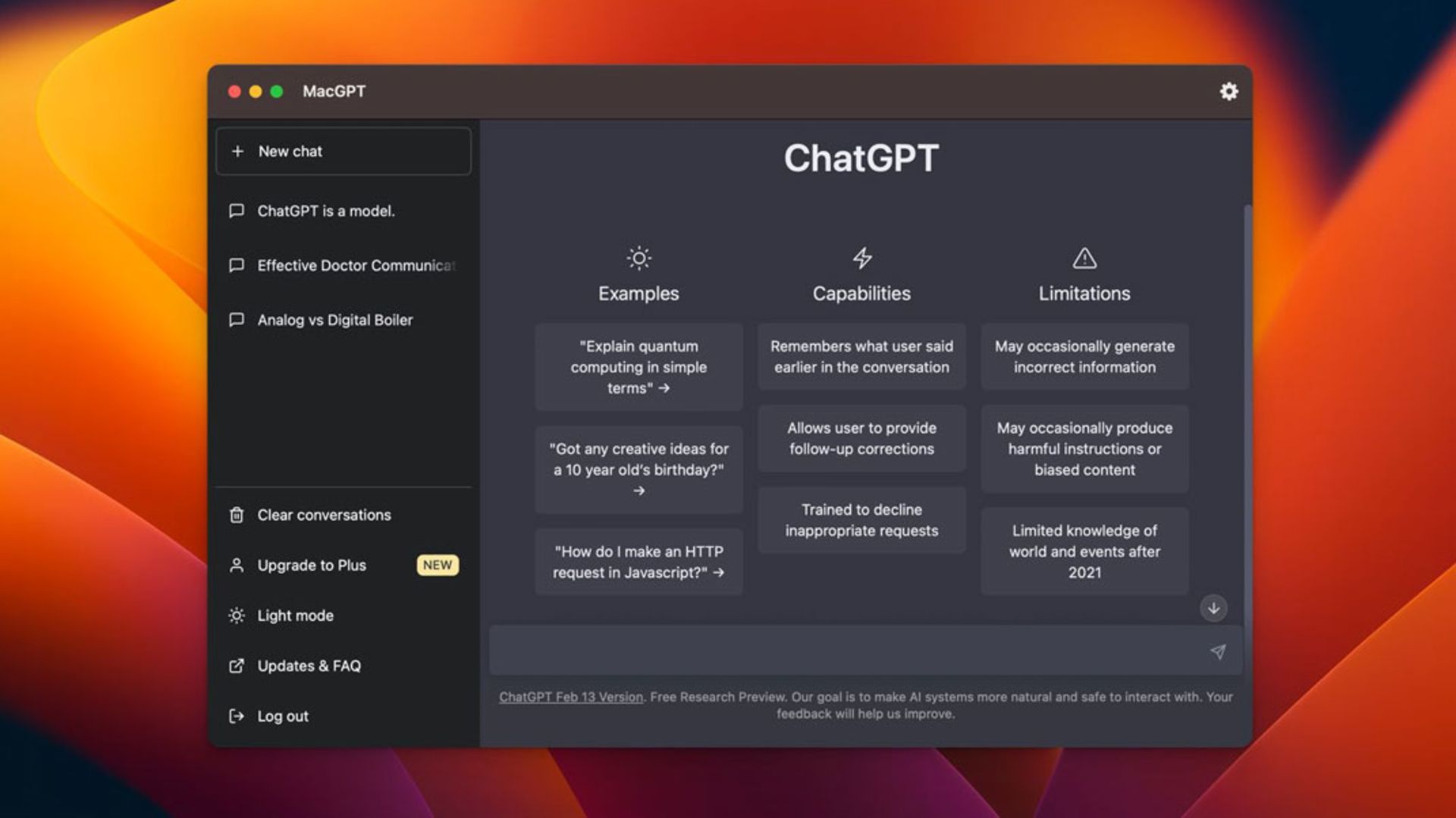The height and width of the screenshot is (818, 1456).
Task: Click the external link icon for Updates & FAQ
Action: [237, 666]
